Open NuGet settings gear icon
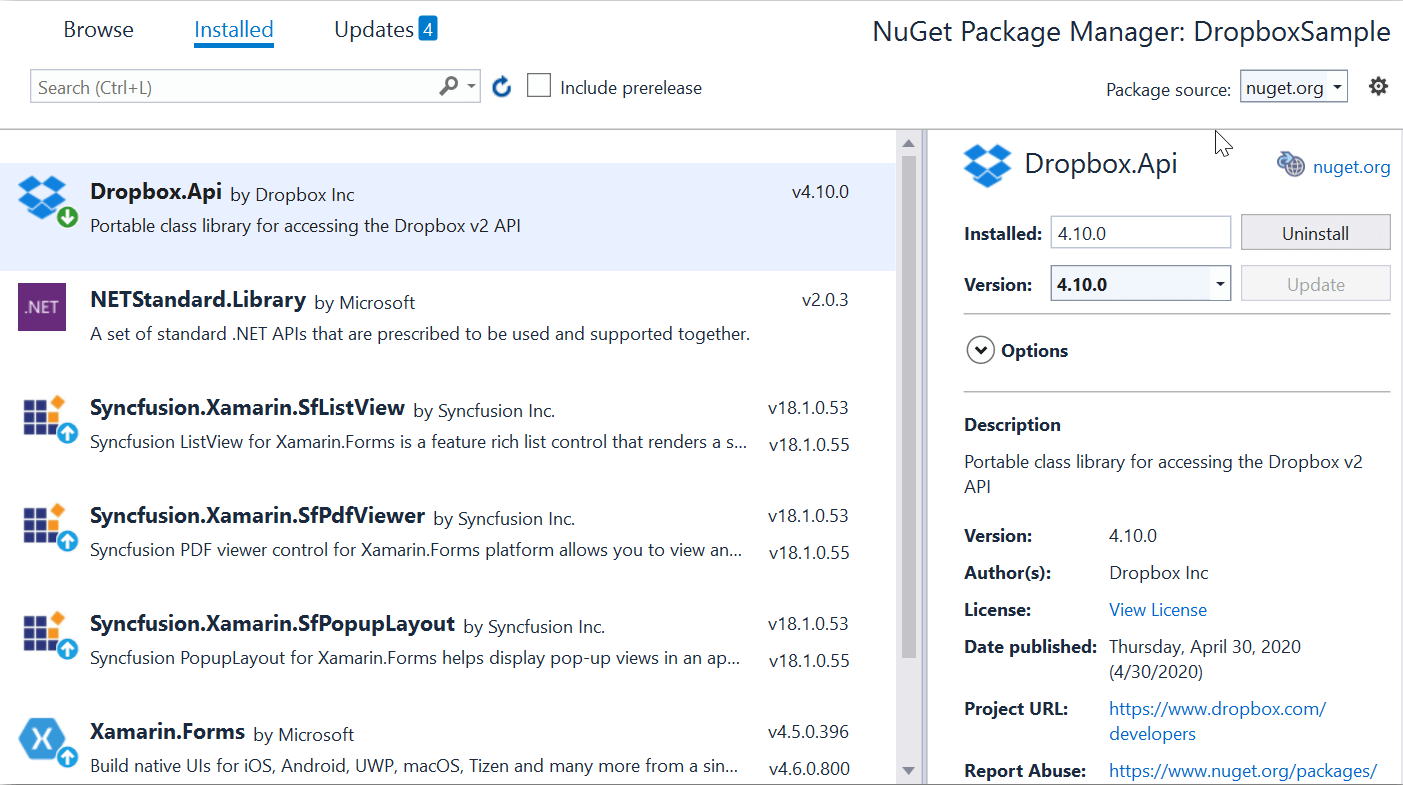This screenshot has width=1403, height=785. coord(1378,87)
